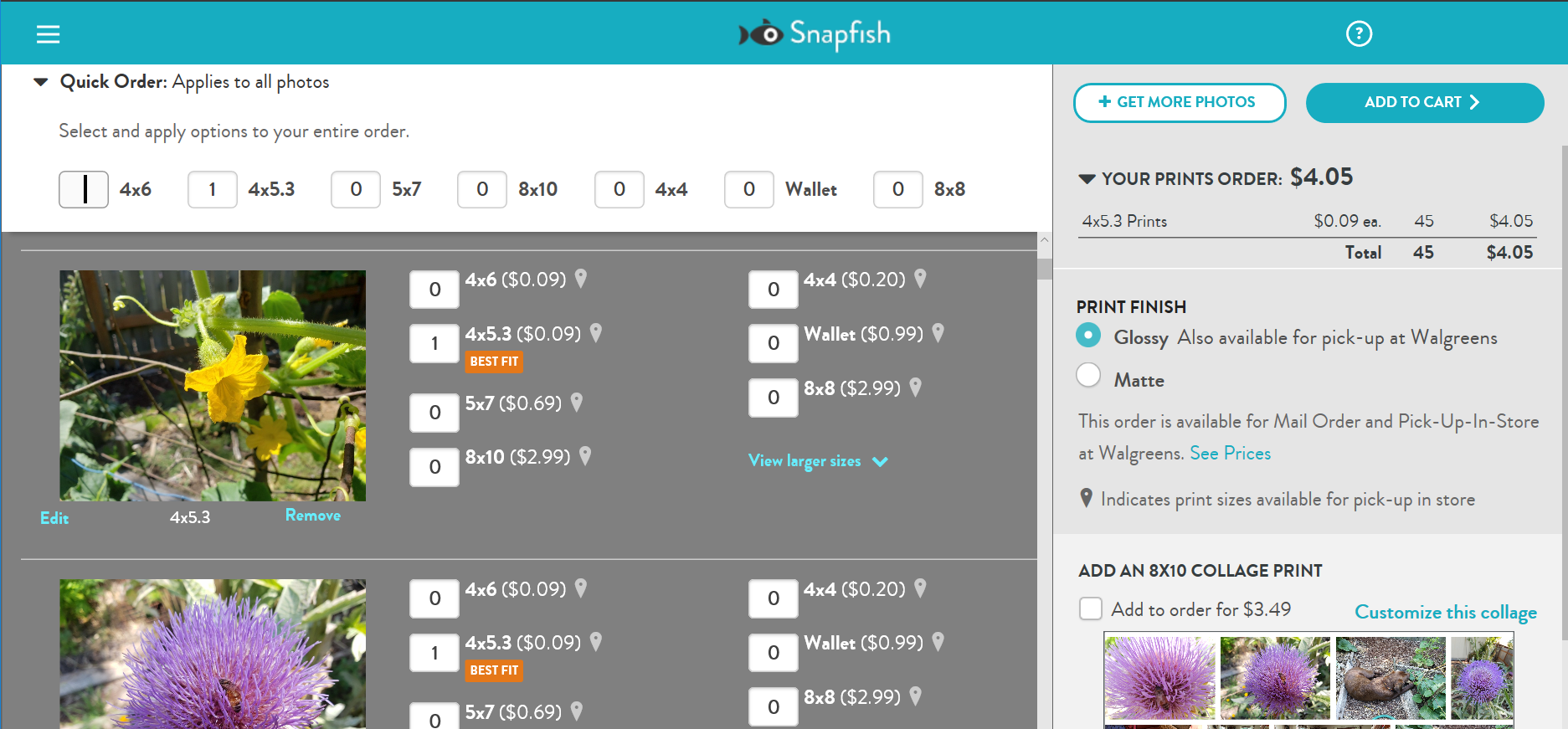The height and width of the screenshot is (729, 1568).
Task: Click pin icon beside first photo 4x4
Action: point(920,279)
